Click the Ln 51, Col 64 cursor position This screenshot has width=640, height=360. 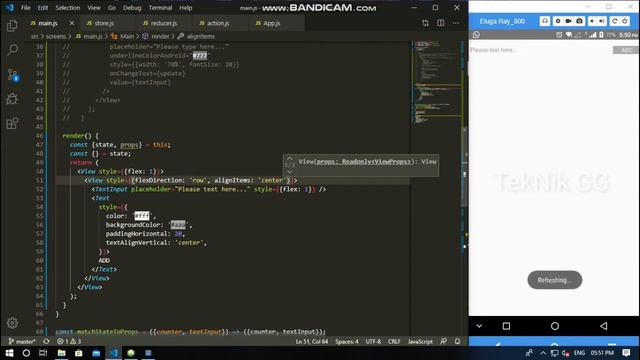pyautogui.click(x=311, y=341)
